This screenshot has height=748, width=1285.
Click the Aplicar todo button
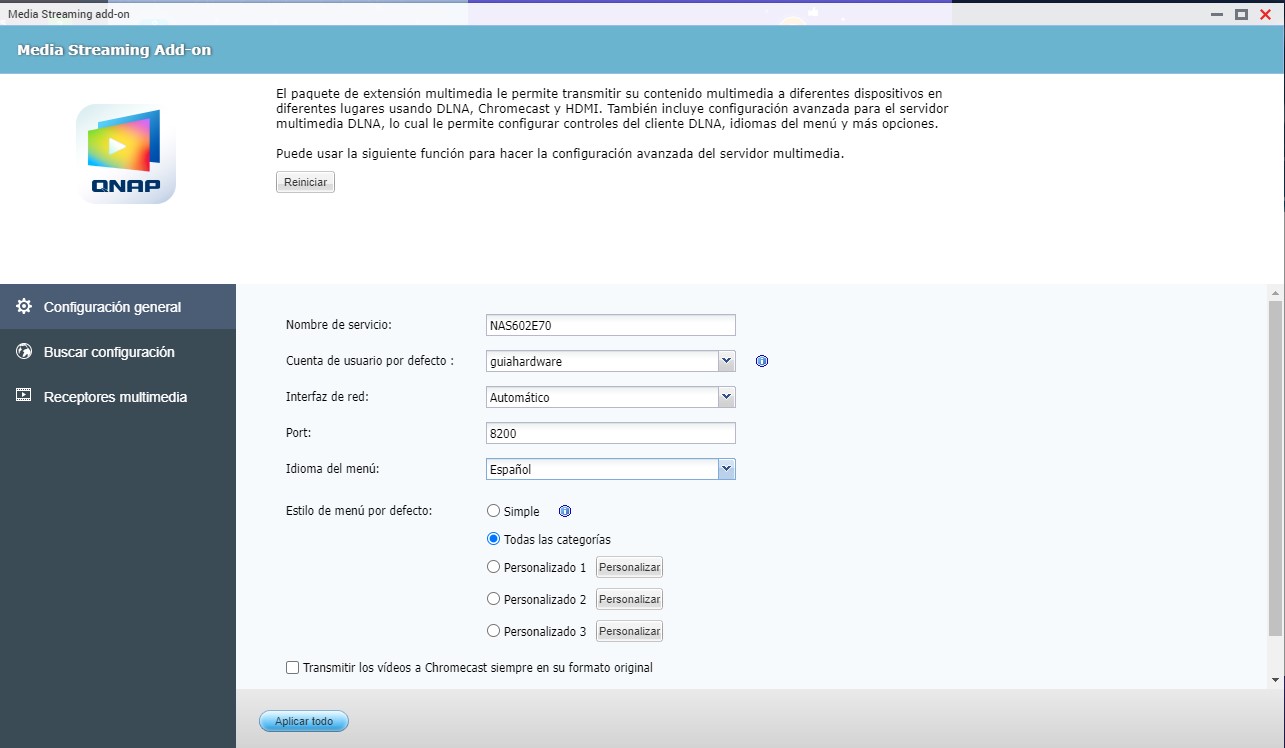(304, 721)
